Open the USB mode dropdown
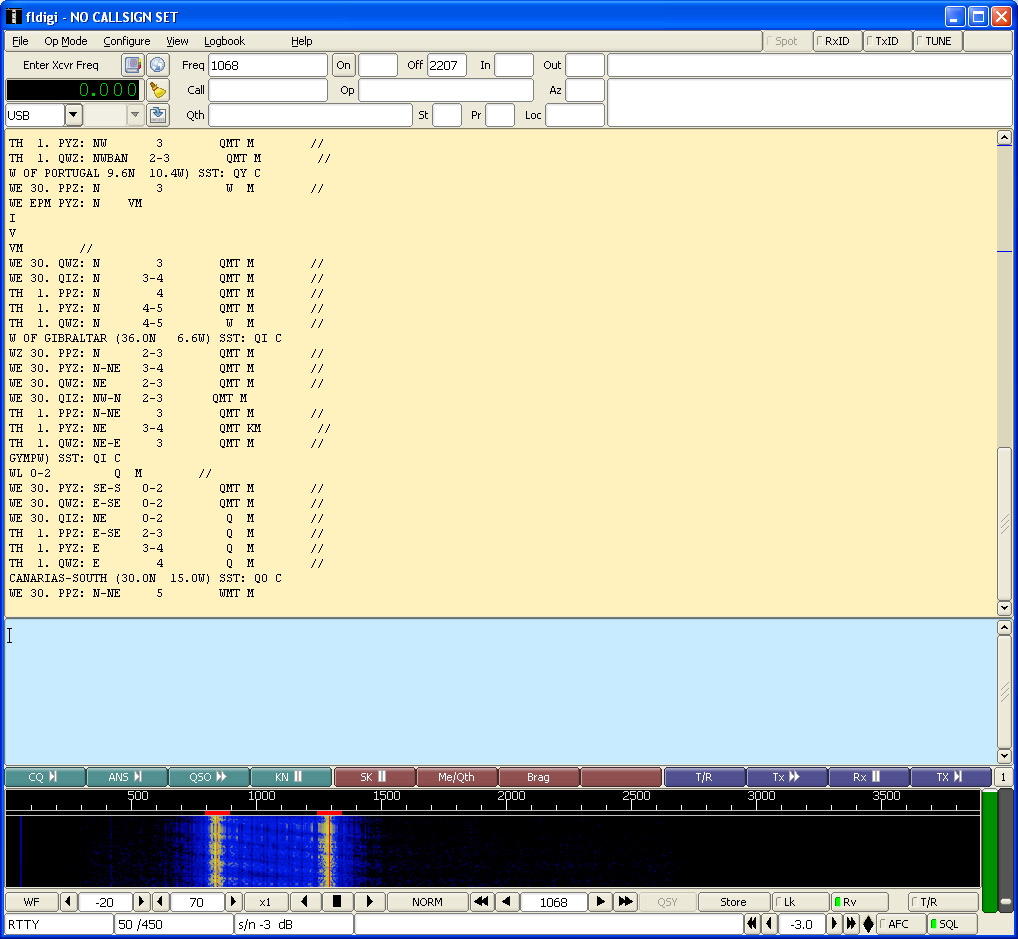The height and width of the screenshot is (939, 1018). coord(73,115)
